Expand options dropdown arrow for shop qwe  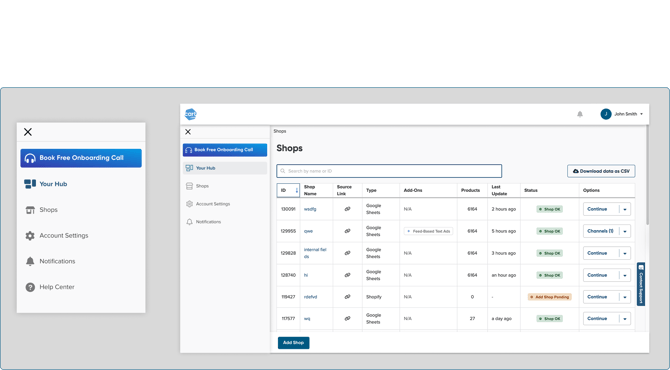point(625,231)
